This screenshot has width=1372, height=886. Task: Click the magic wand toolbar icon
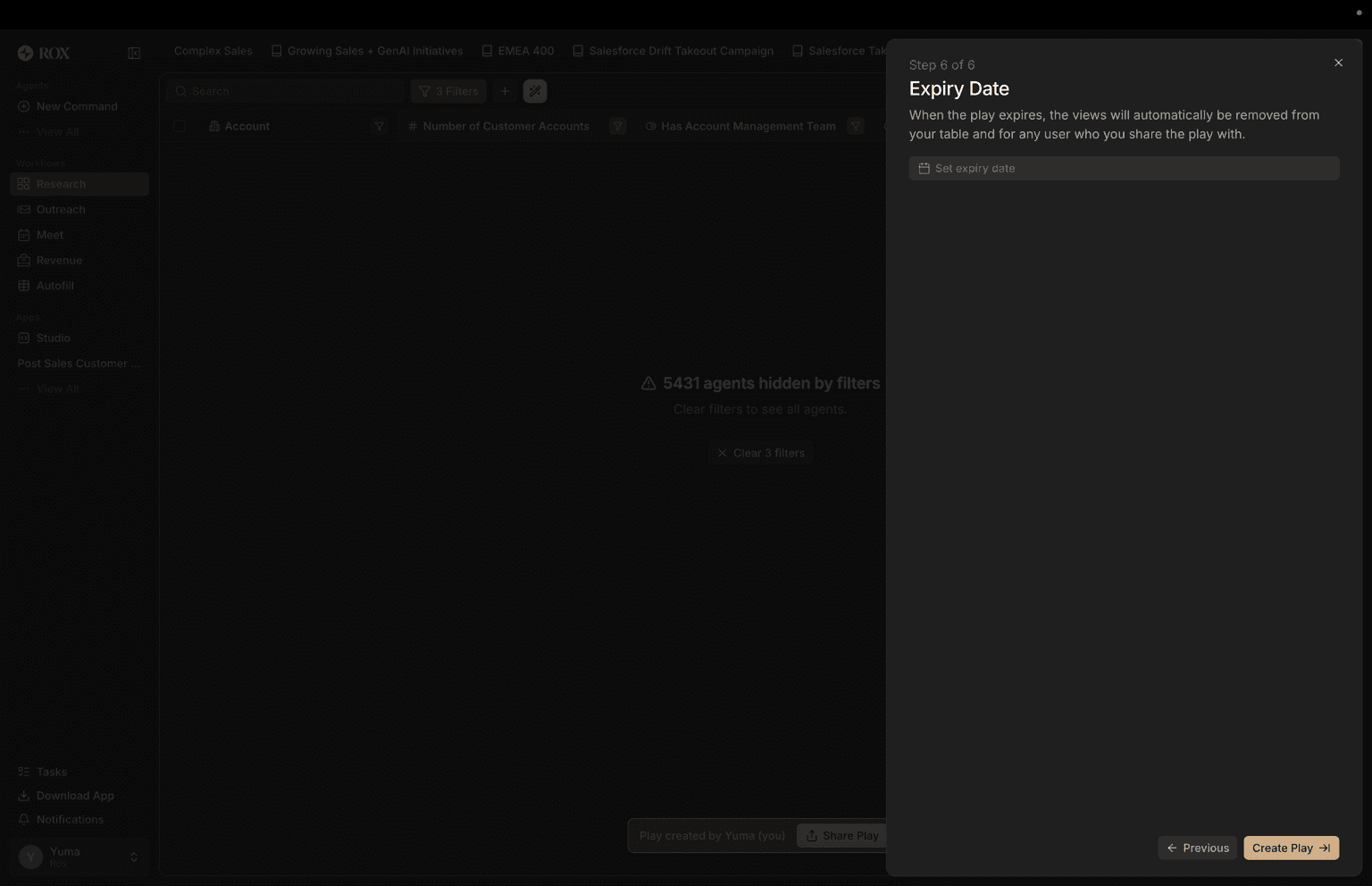[535, 90]
